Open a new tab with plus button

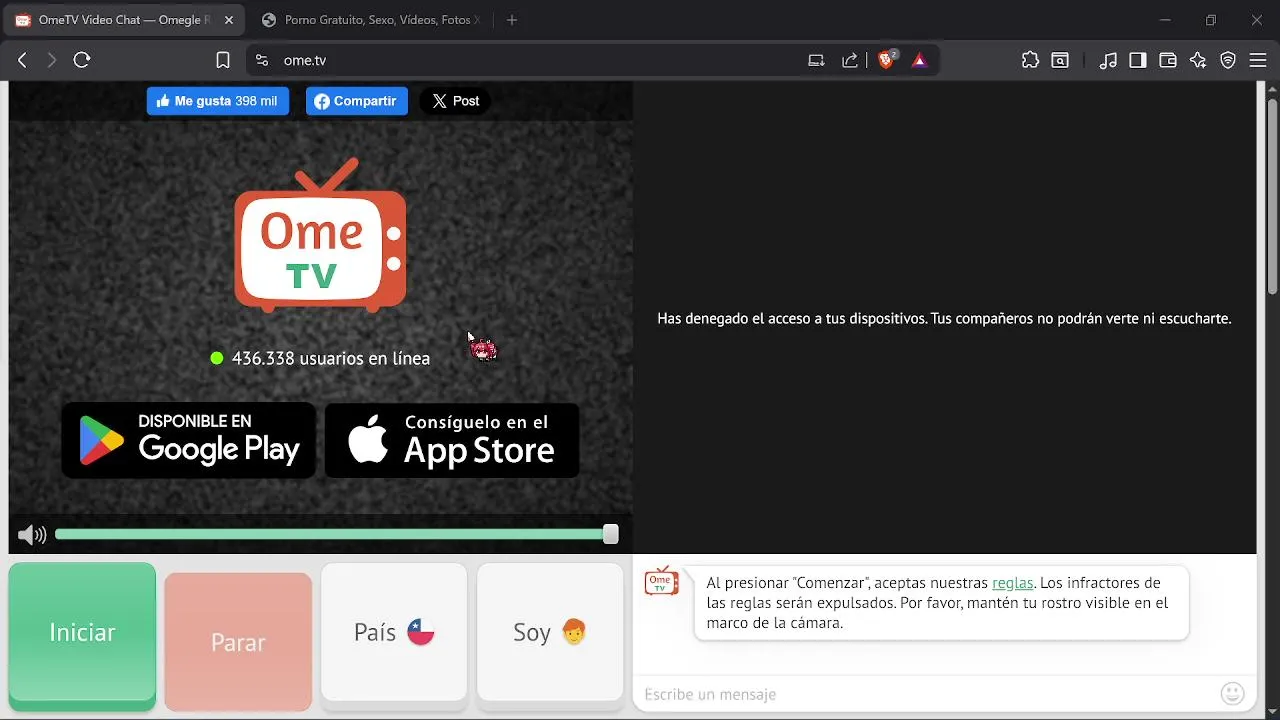point(512,20)
